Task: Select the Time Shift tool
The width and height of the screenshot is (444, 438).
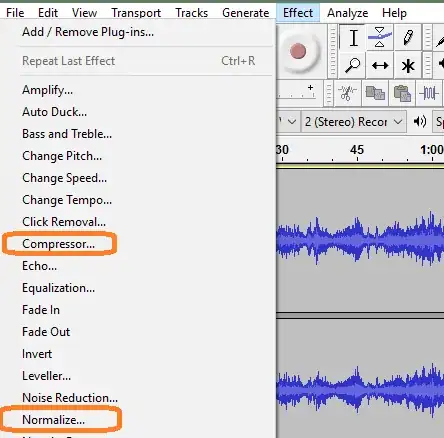Action: (x=380, y=65)
